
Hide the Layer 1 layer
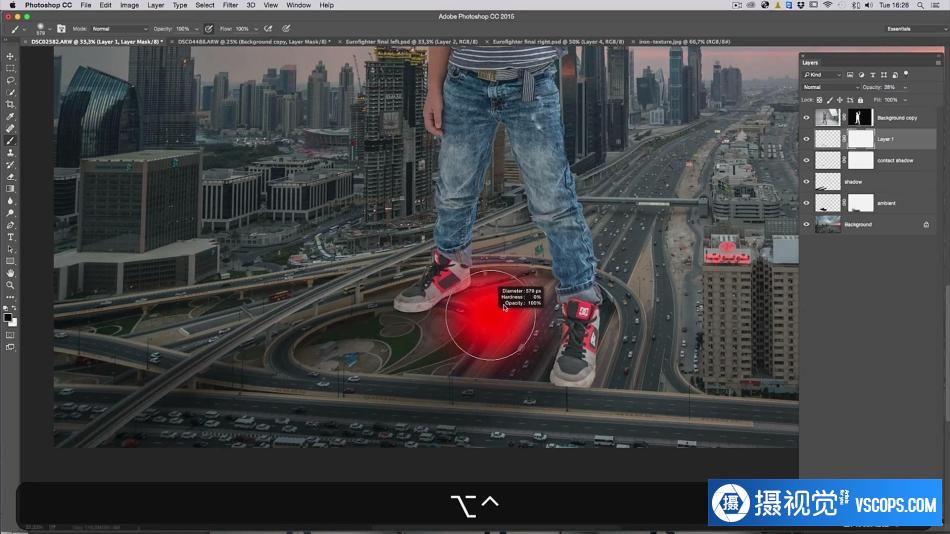(x=806, y=139)
